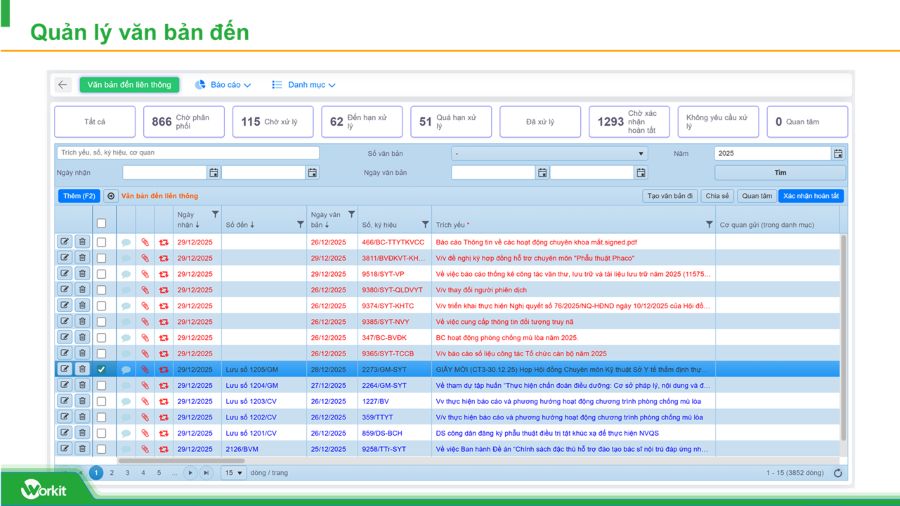Select the 0 Quan tâm tab

[807, 122]
